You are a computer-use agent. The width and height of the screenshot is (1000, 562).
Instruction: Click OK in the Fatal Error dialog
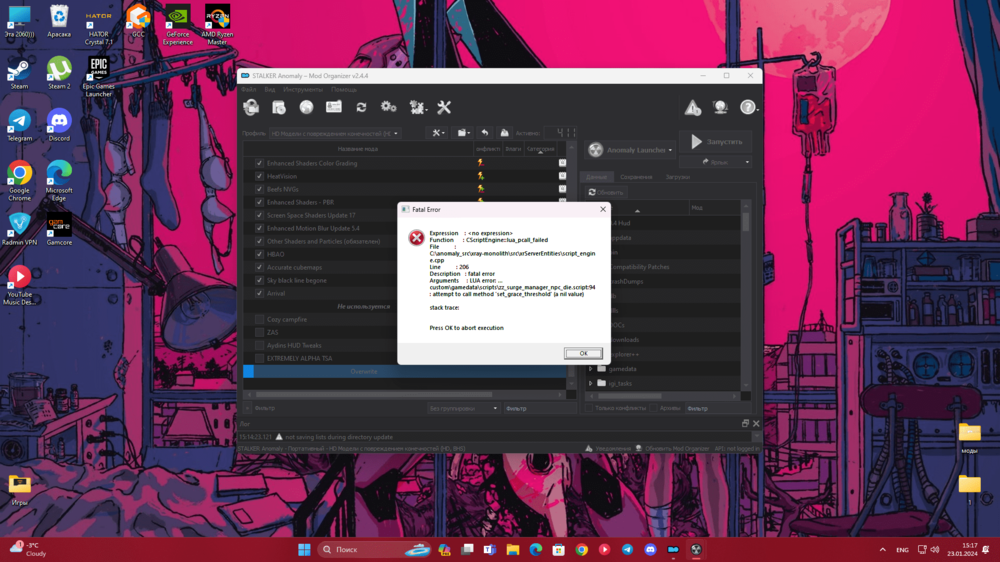[583, 353]
